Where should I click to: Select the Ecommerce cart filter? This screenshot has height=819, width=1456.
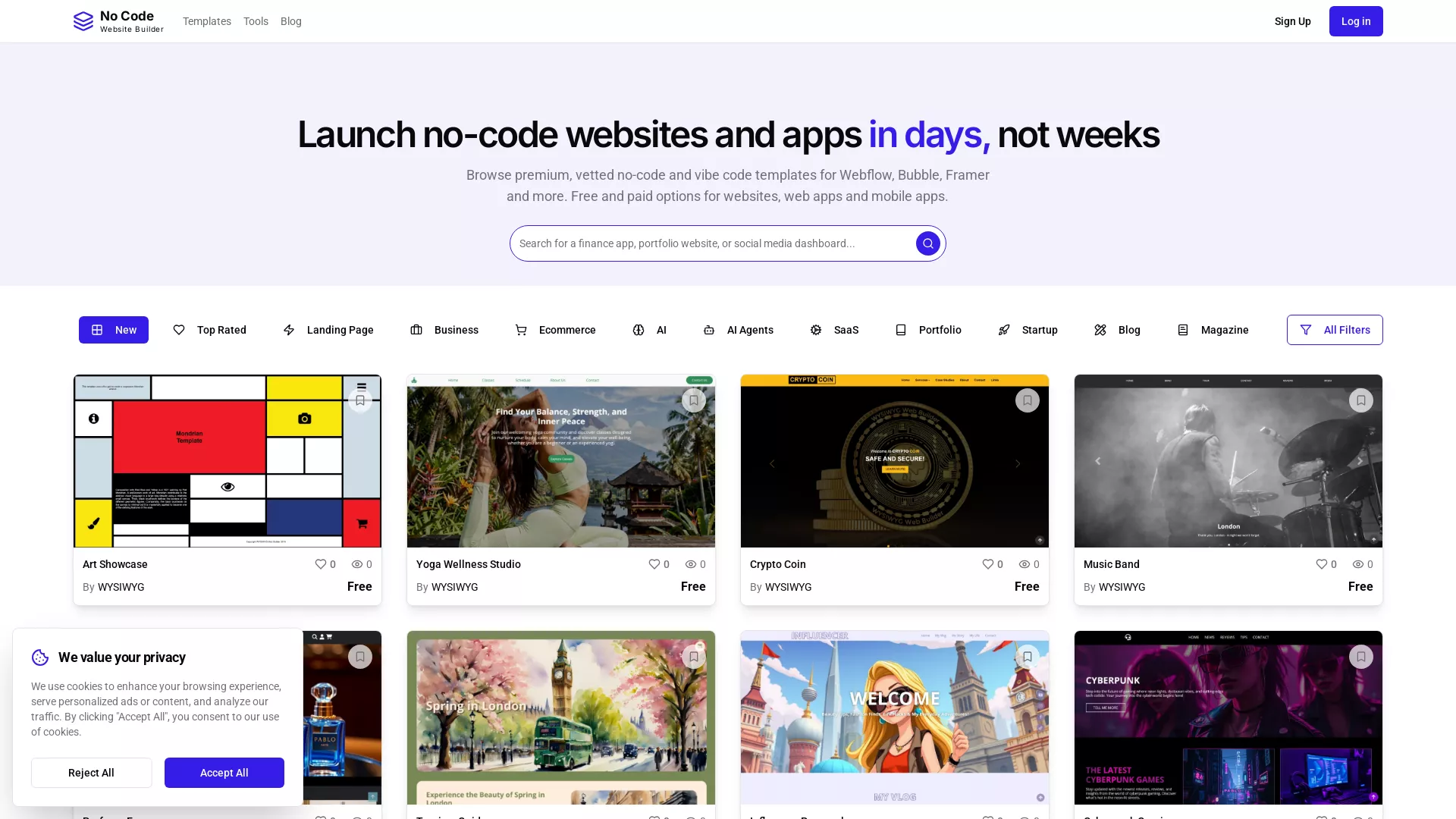click(x=520, y=330)
